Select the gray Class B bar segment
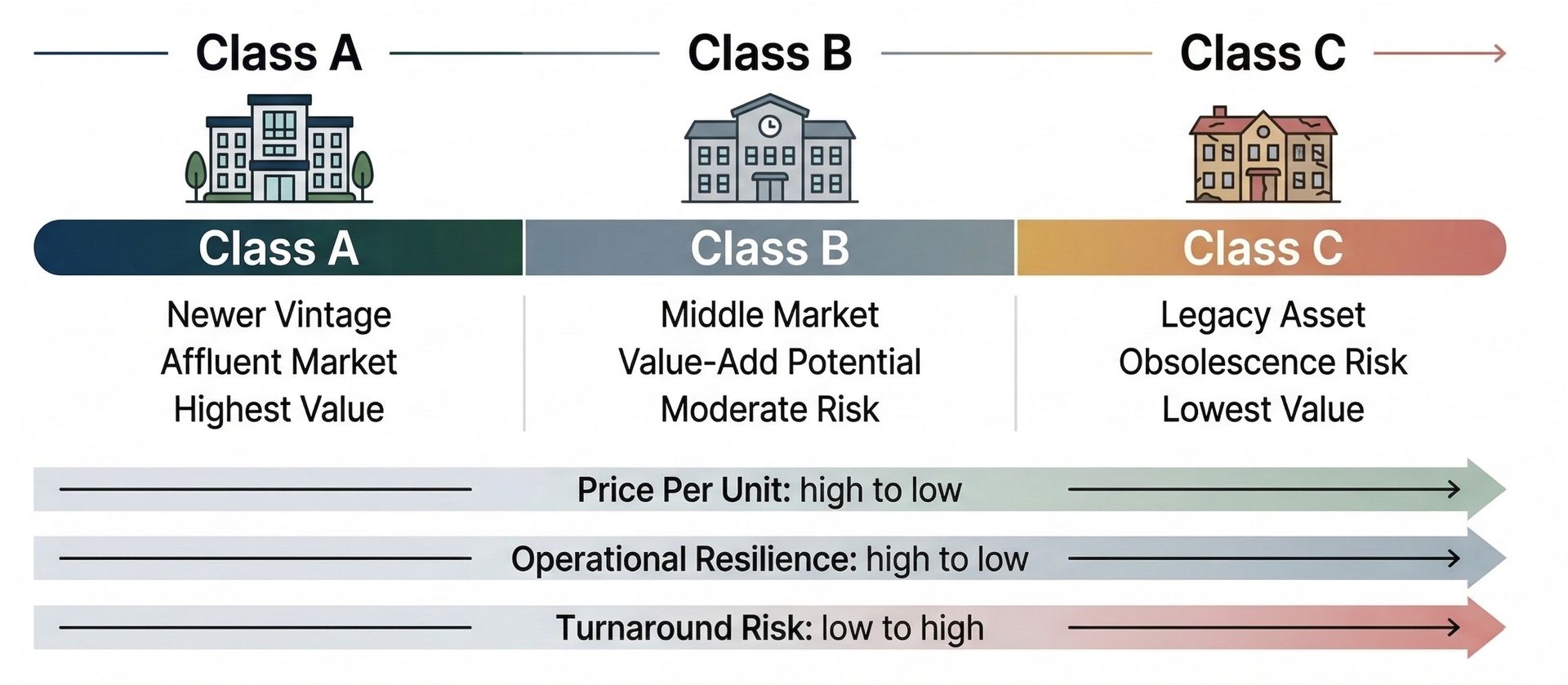The image size is (1568, 685). pyautogui.click(x=769, y=247)
